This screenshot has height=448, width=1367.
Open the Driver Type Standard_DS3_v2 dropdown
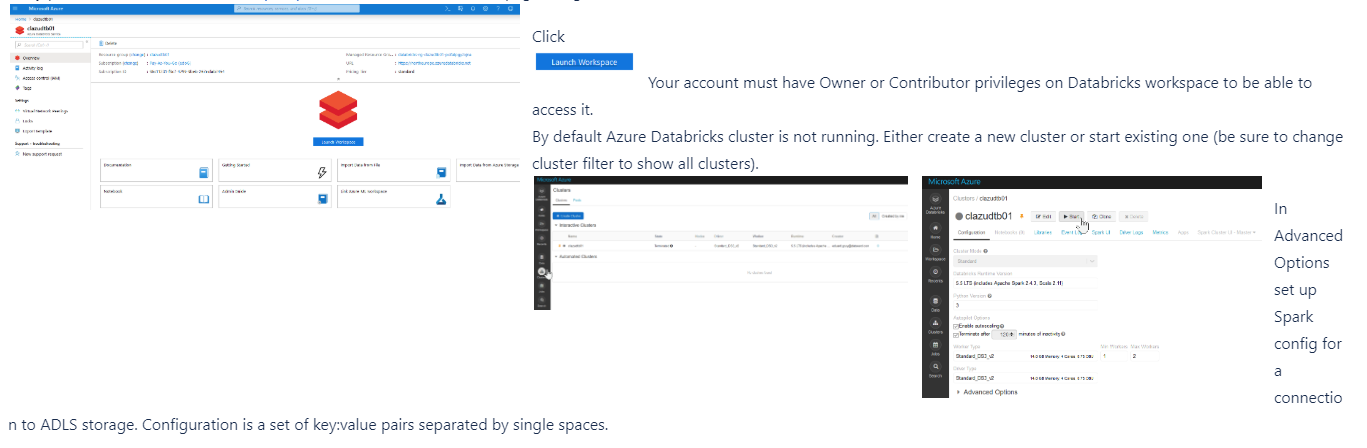1025,378
